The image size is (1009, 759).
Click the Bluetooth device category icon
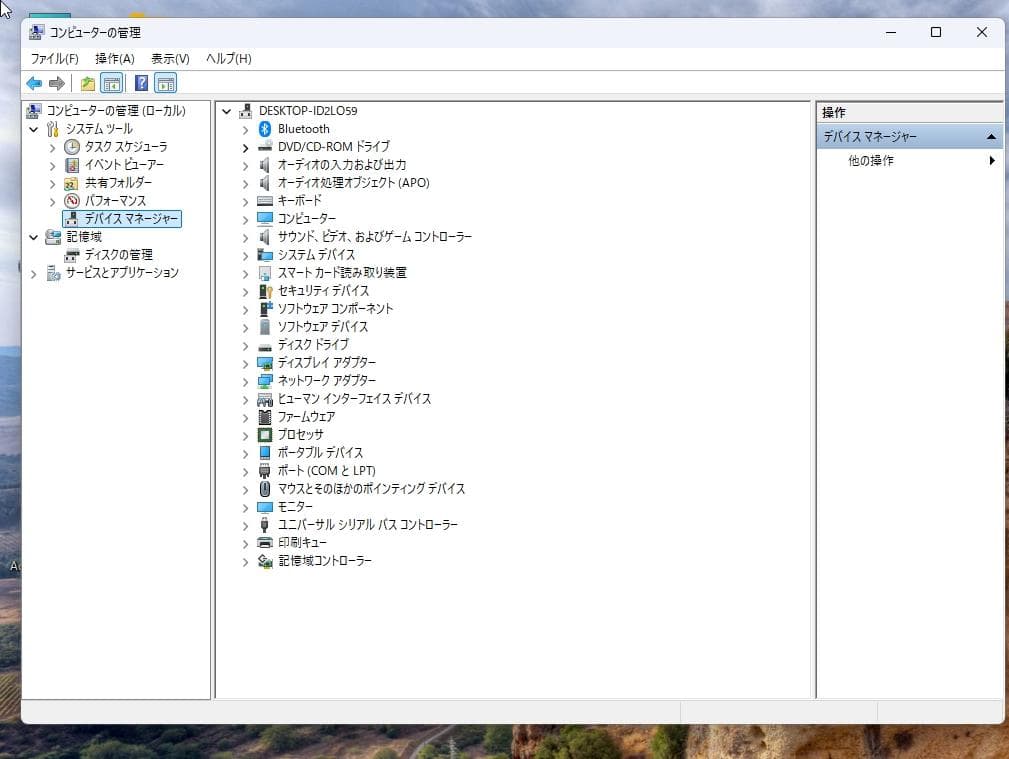click(264, 129)
